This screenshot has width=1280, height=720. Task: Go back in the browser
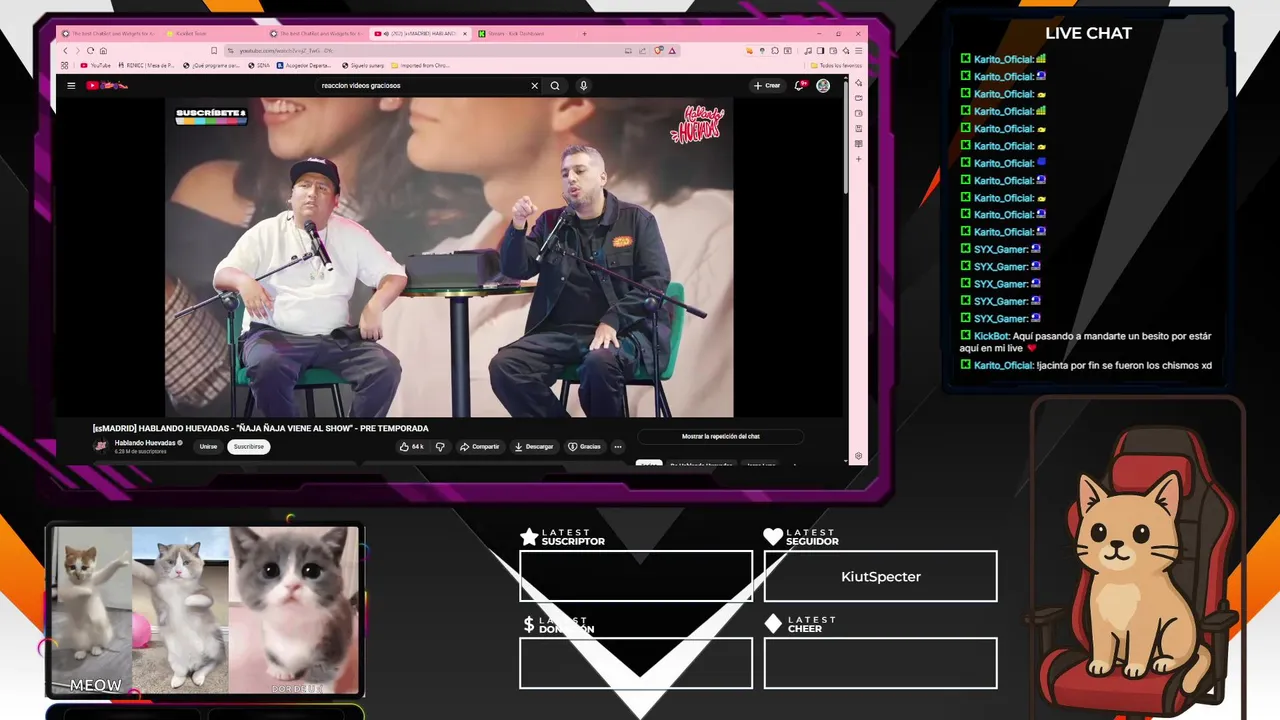tap(66, 51)
